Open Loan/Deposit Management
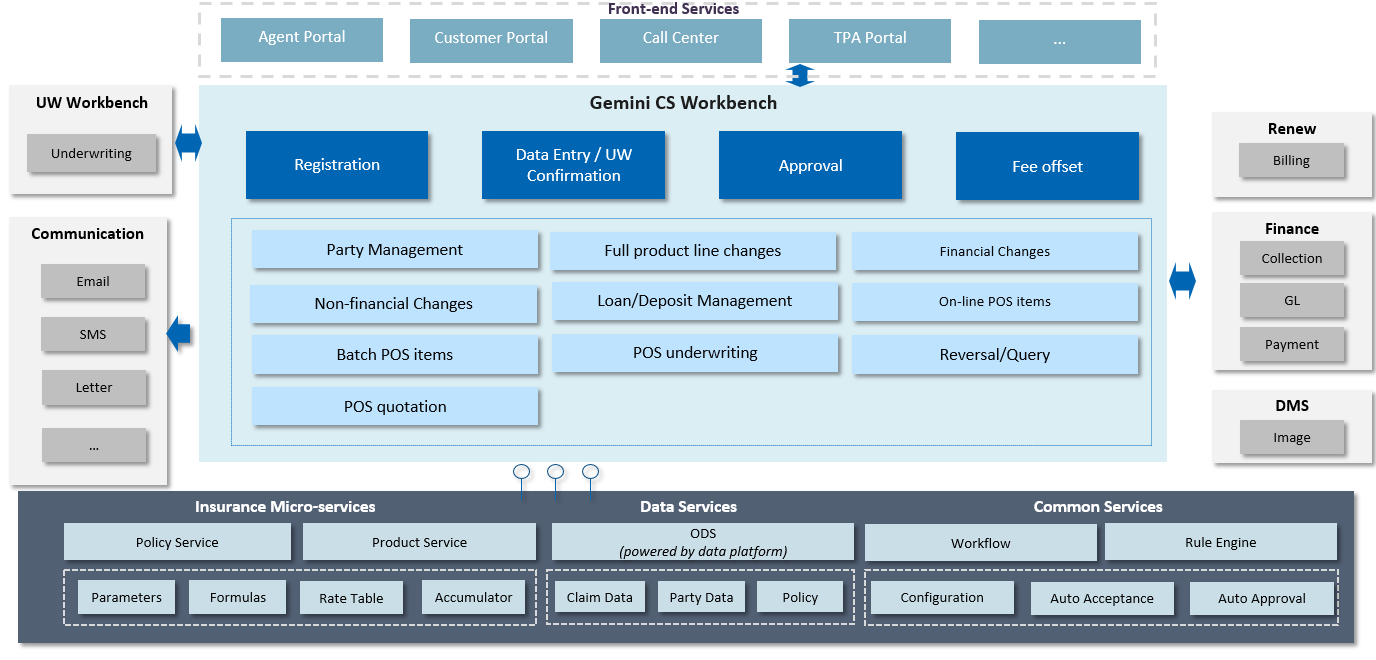 click(695, 301)
